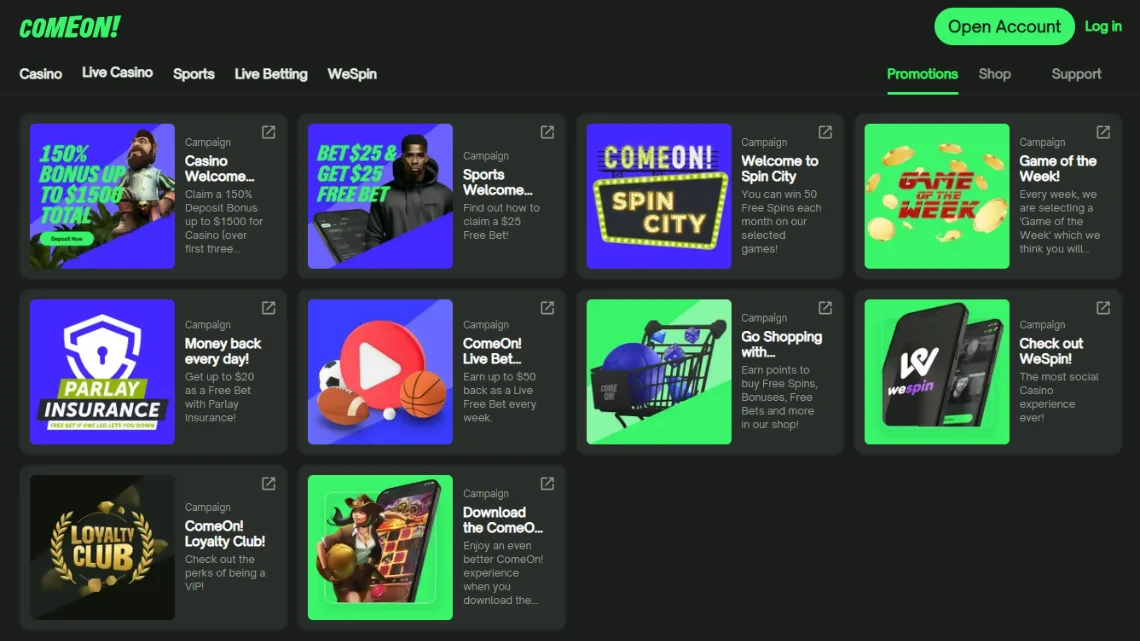This screenshot has width=1140, height=641.
Task: Open the 150% bonus casino thumbnail
Action: [103, 196]
